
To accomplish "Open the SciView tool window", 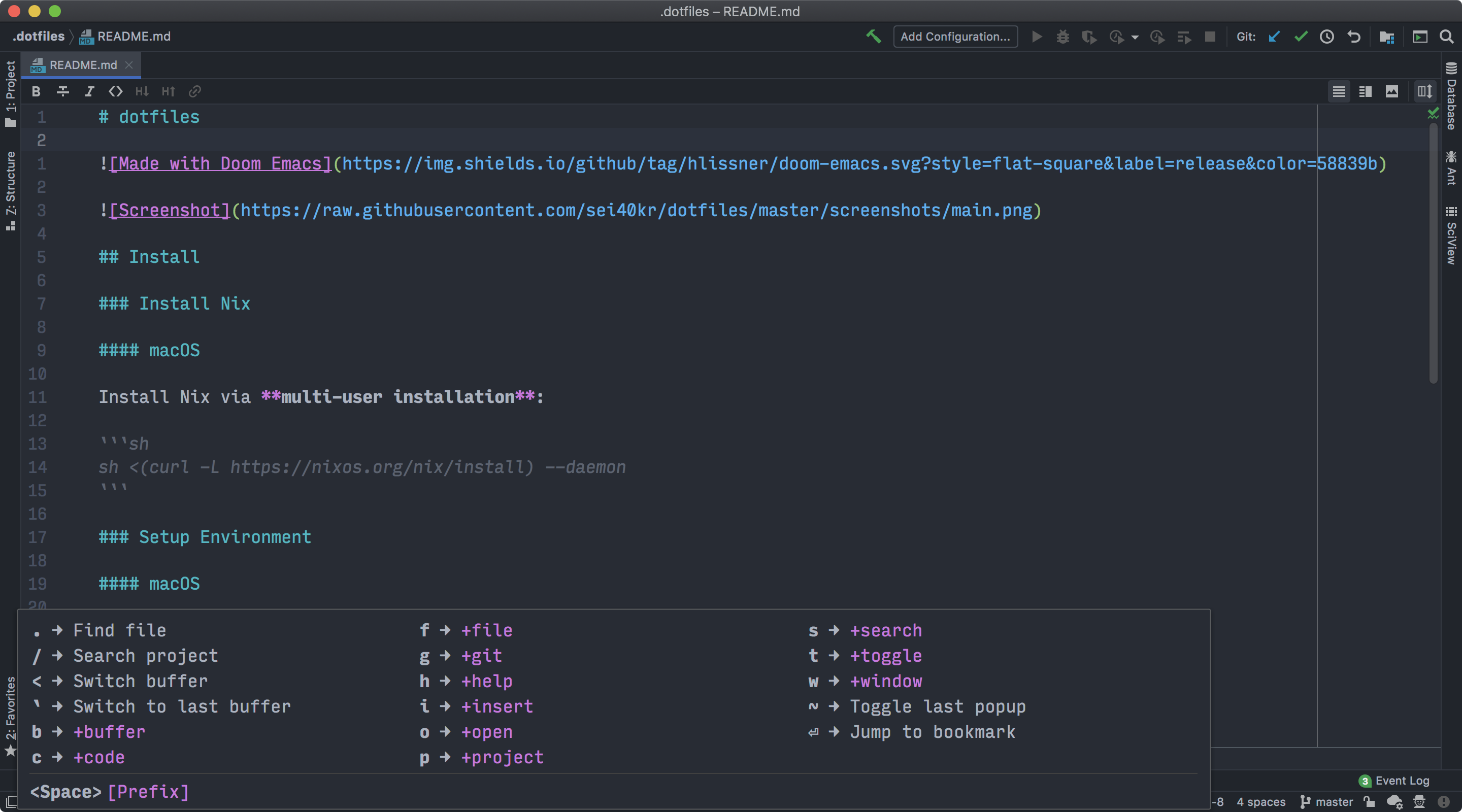I will point(1451,235).
